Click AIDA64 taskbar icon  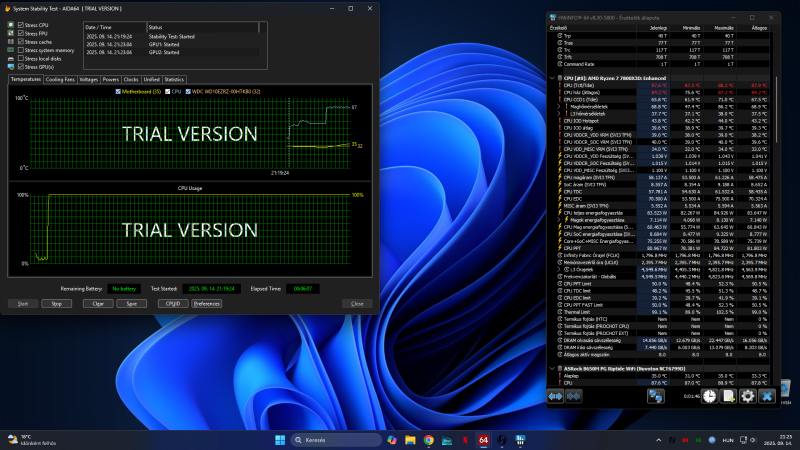click(x=484, y=440)
